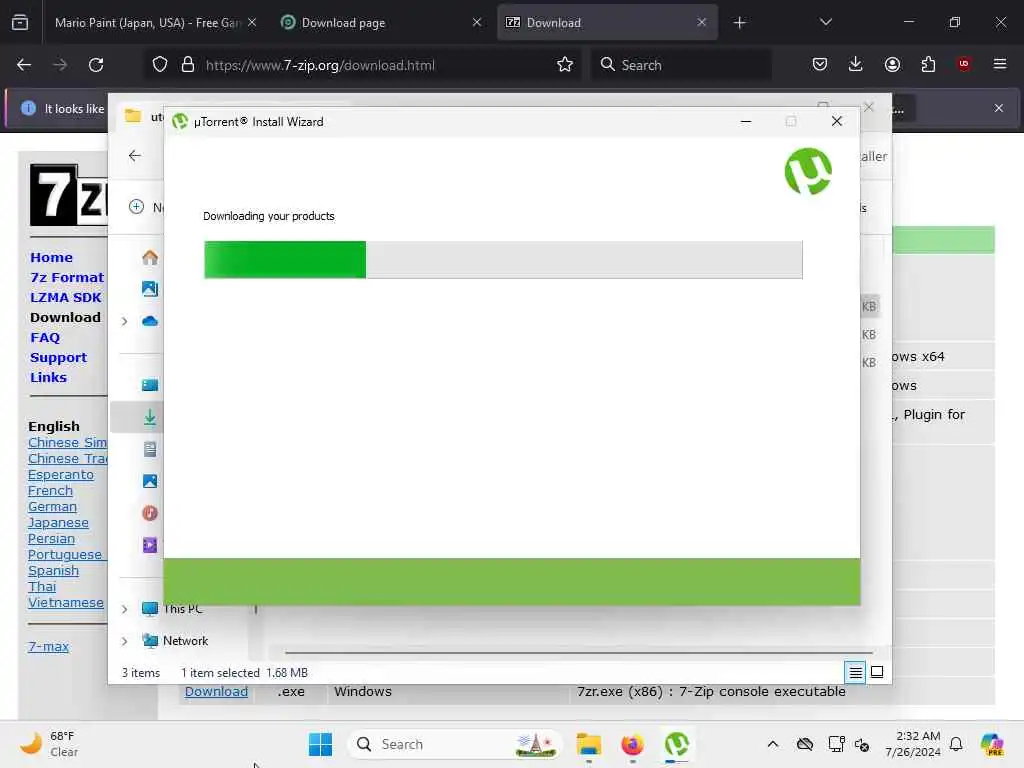Open Documents folder icon in Explorer sidebar
The width and height of the screenshot is (1024, 768).
click(150, 449)
